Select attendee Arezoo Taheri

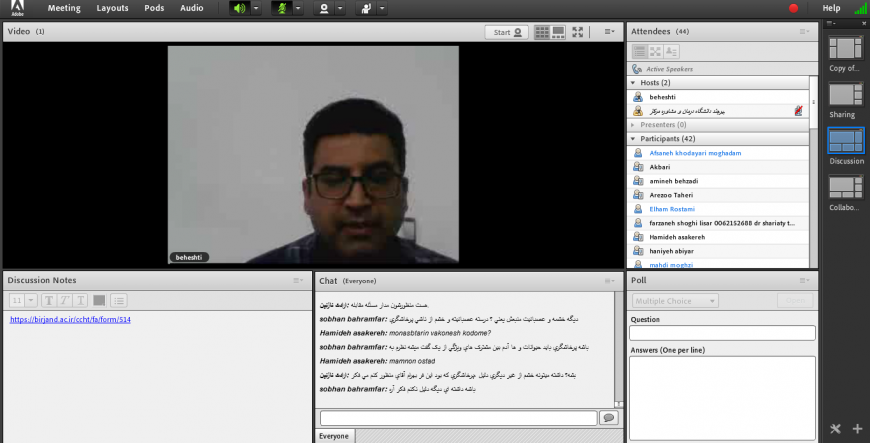coord(718,195)
